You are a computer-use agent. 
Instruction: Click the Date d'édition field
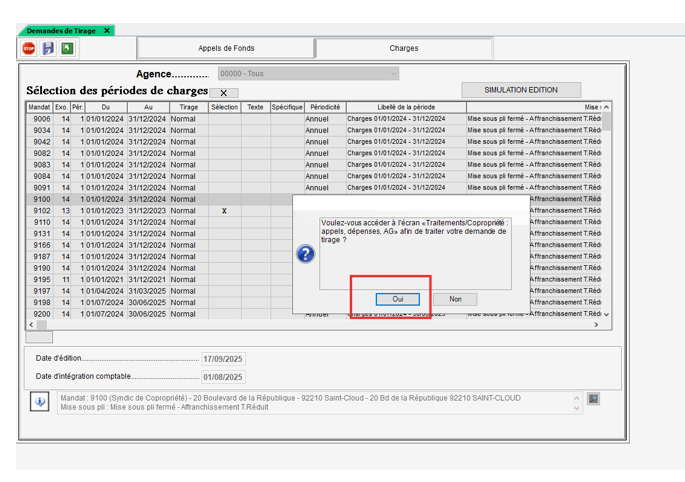point(223,358)
